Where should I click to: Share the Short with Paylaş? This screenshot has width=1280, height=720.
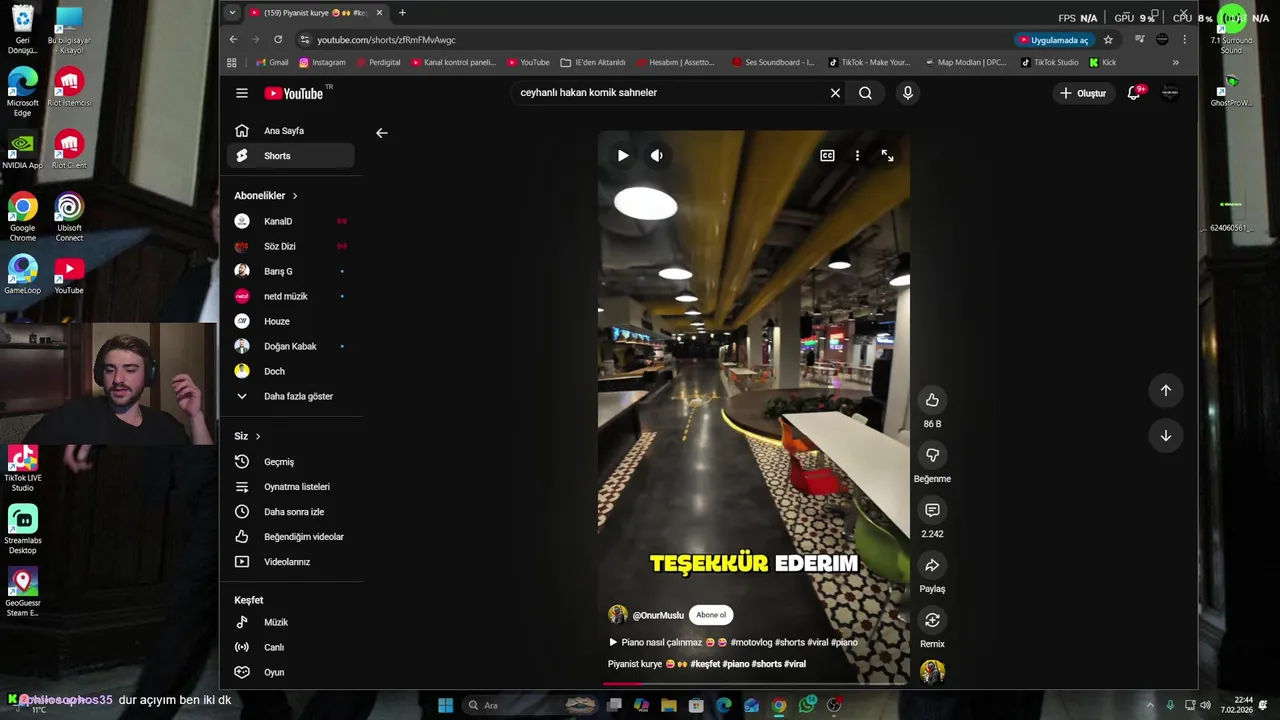(932, 565)
